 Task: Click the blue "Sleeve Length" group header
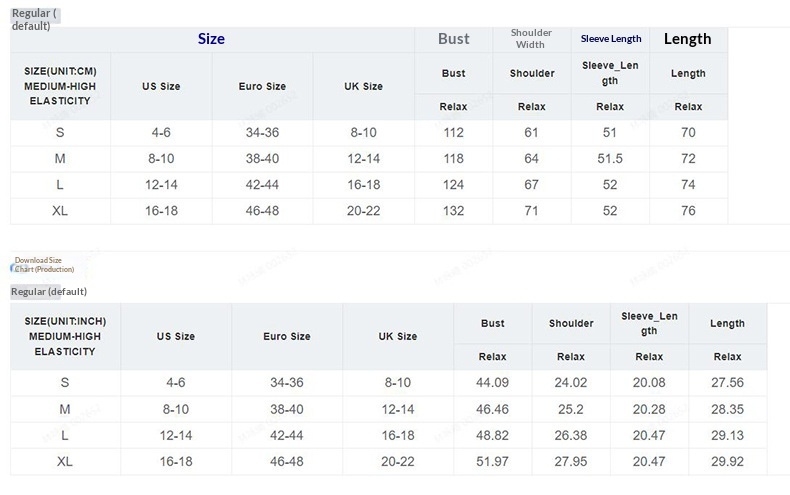pos(610,39)
